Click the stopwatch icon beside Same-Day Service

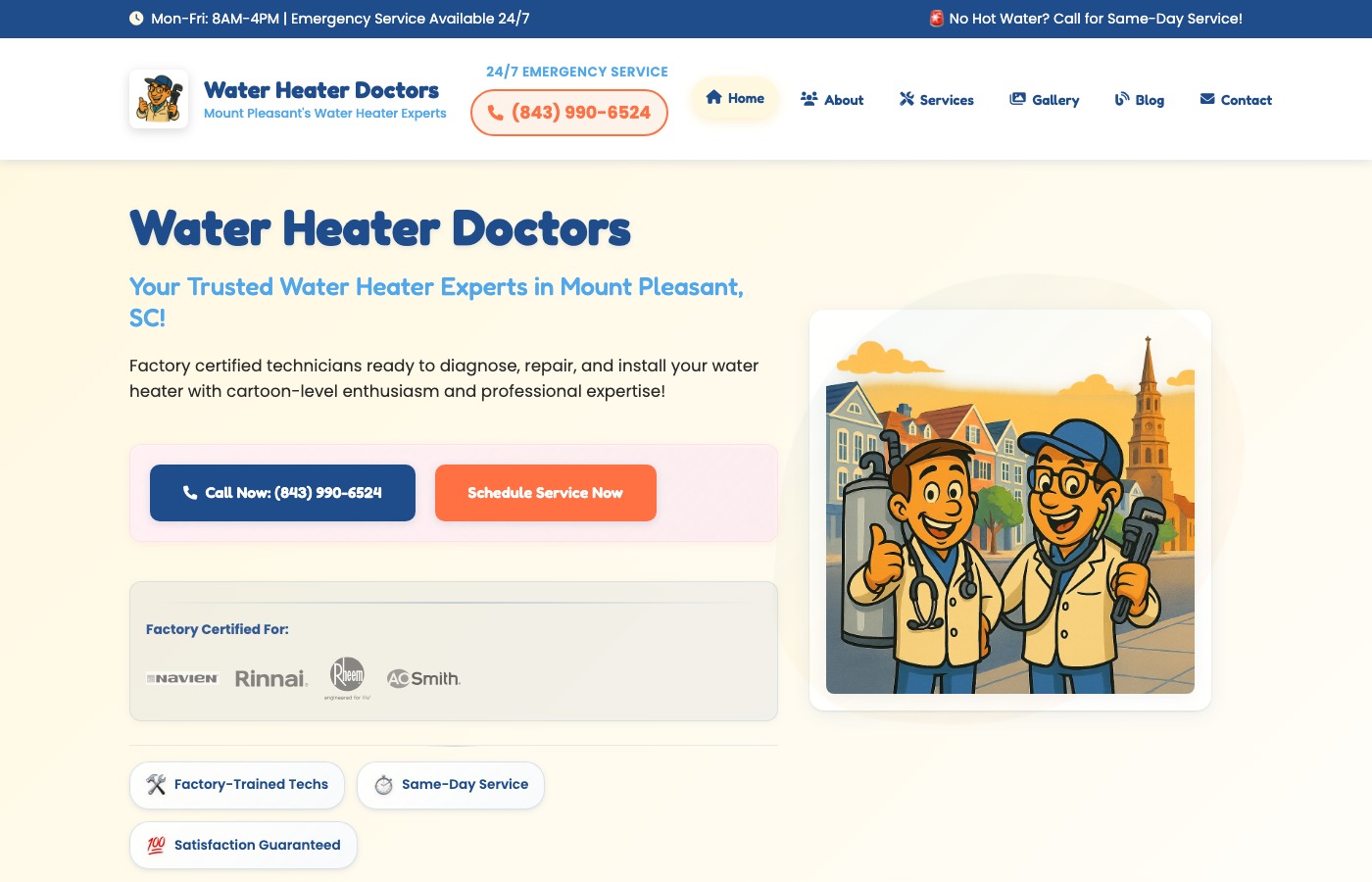(383, 785)
